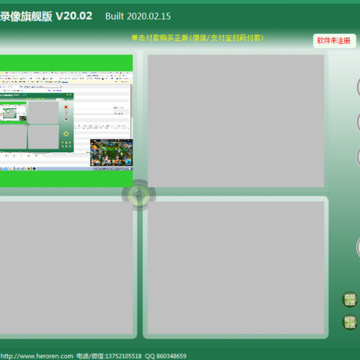Select the empty gray bottom-right video panel

point(236,268)
